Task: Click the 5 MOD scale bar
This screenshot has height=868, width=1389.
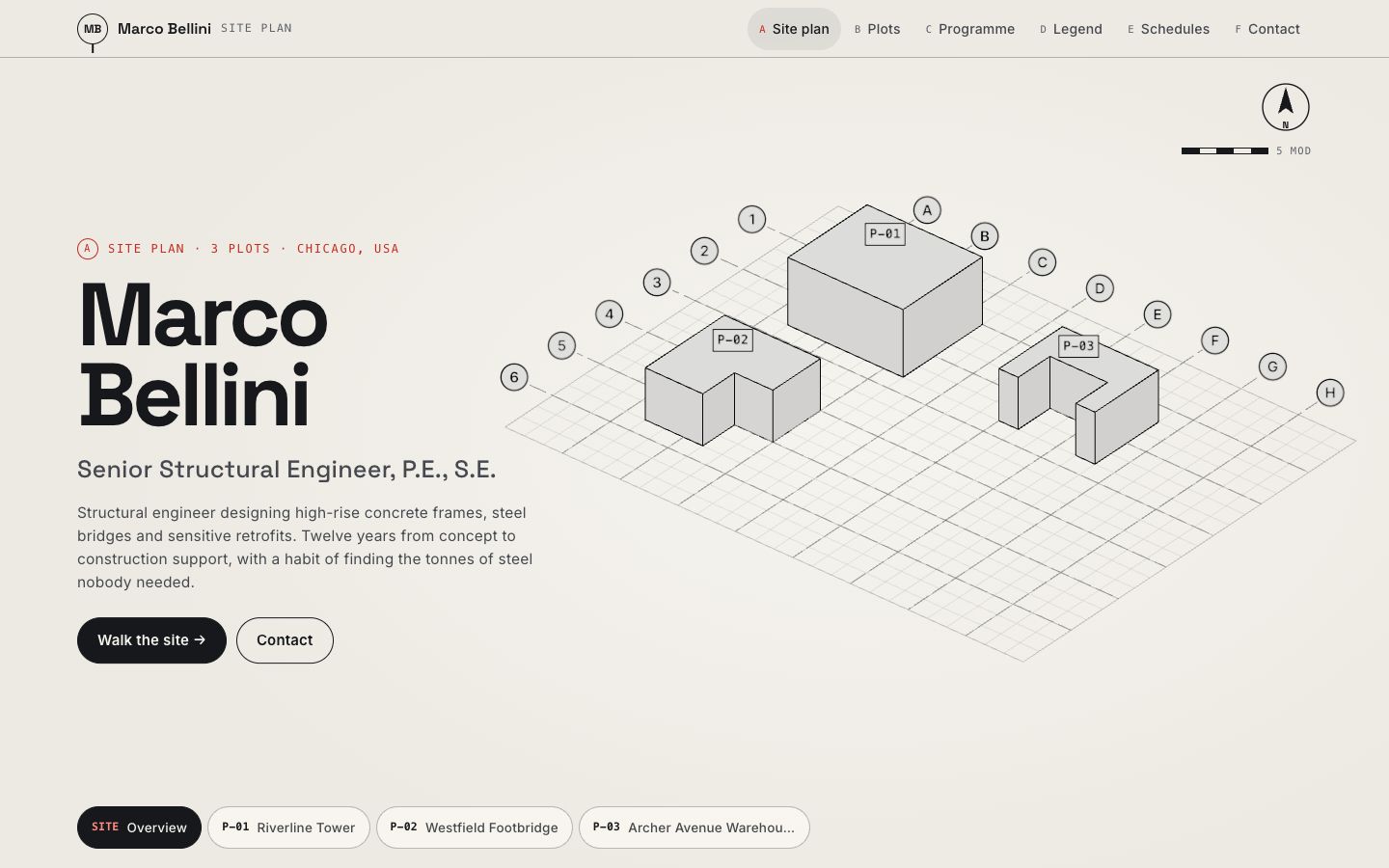Action: point(1246,150)
